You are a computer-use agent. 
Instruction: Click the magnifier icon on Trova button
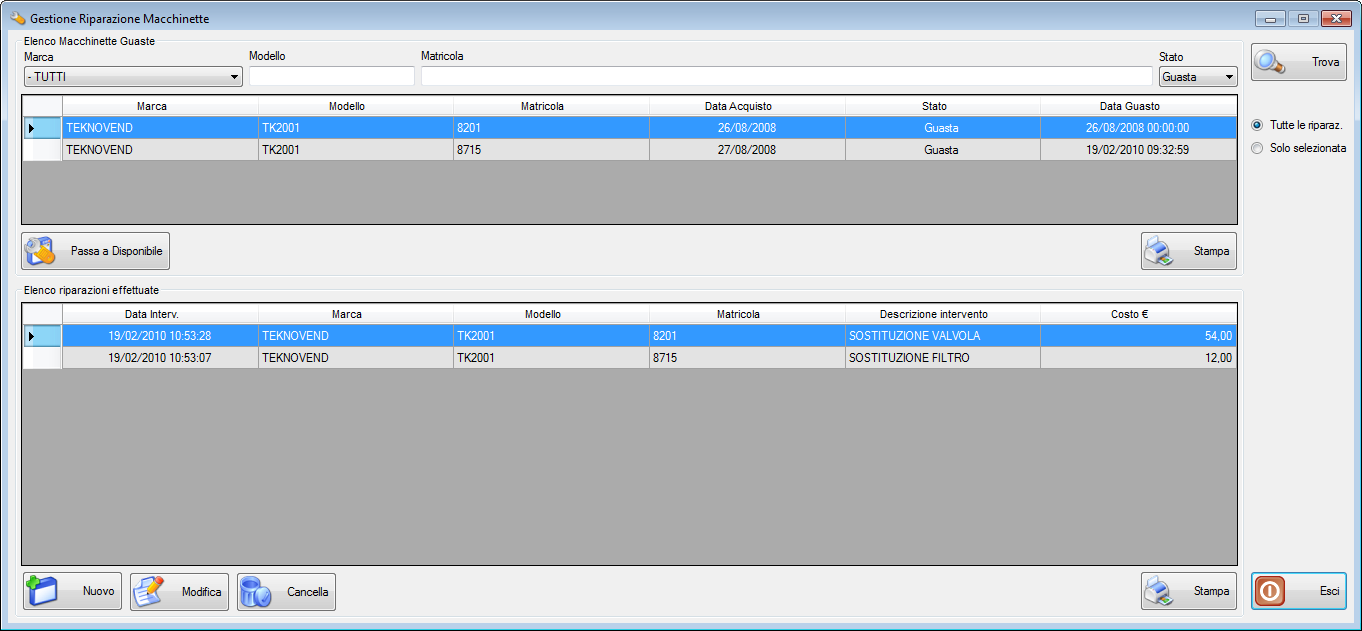tap(1272, 62)
